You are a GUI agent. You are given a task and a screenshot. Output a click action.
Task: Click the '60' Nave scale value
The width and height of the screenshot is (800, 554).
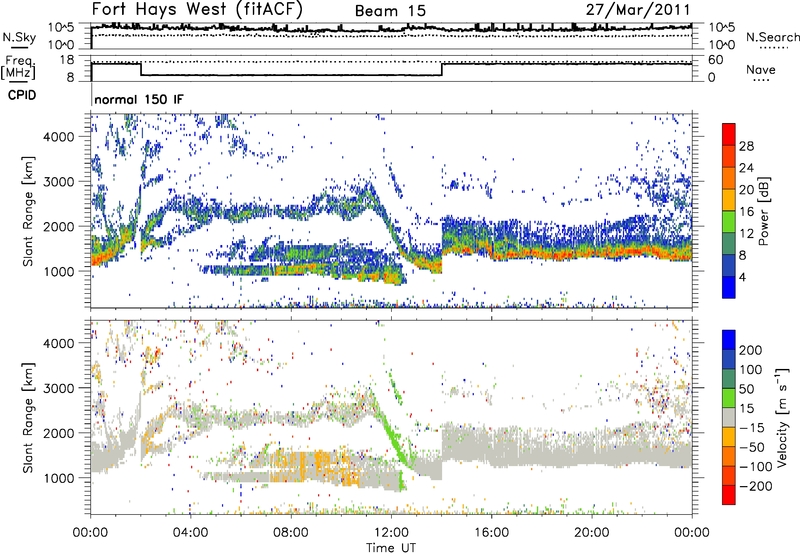pos(716,60)
